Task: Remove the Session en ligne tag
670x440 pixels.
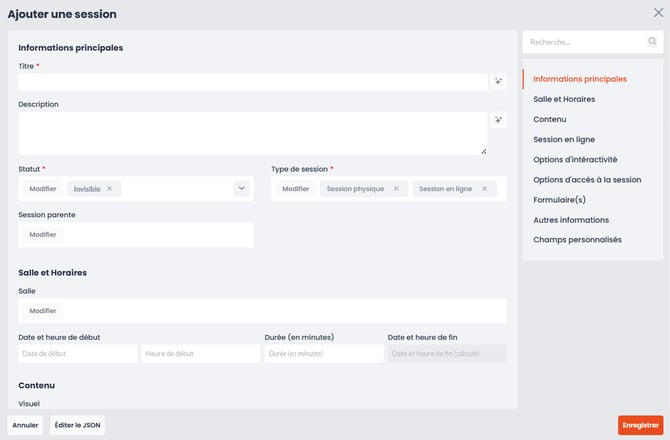Action: tap(485, 188)
